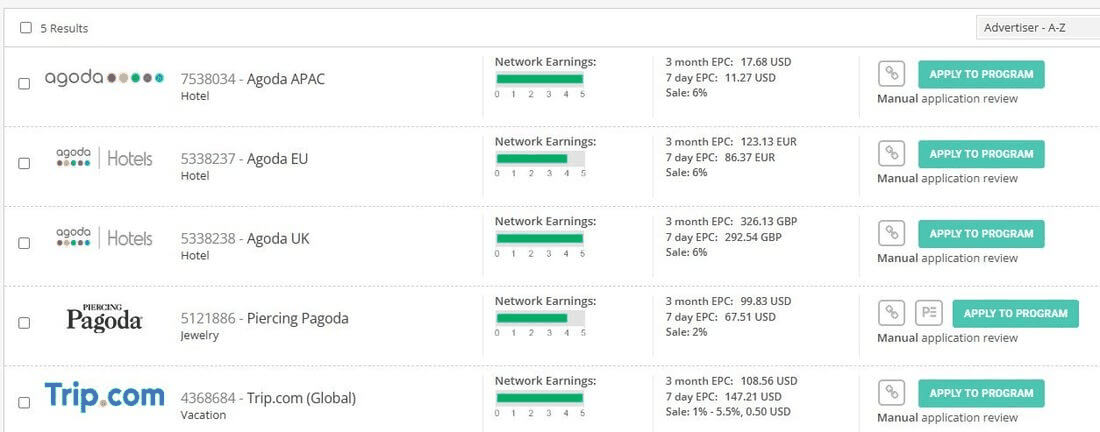Click the 7 day EPC 86.37 EUR value
Viewport: 1100px width, 432px height.
pyautogui.click(x=750, y=158)
